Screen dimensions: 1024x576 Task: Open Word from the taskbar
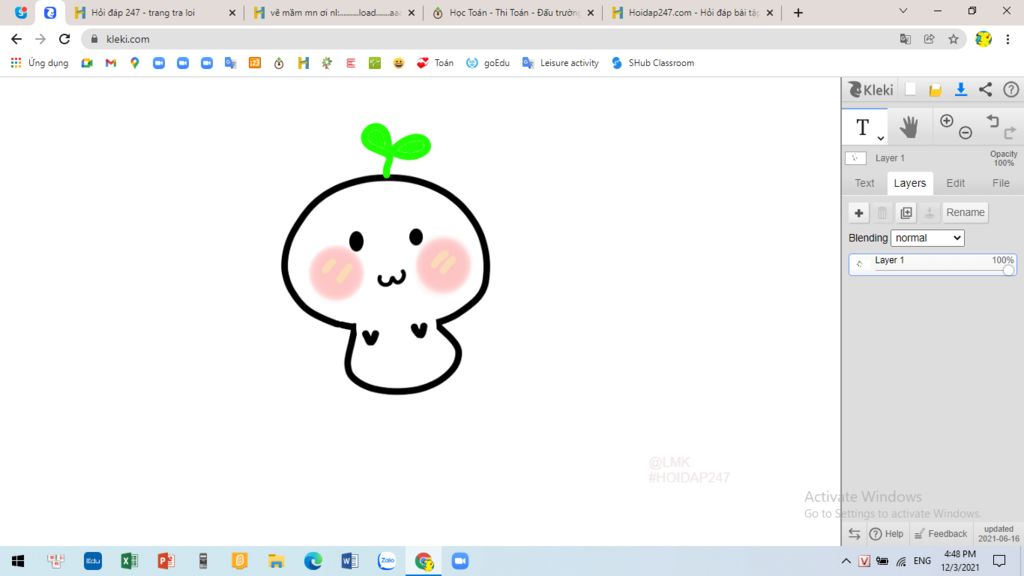[x=349, y=561]
